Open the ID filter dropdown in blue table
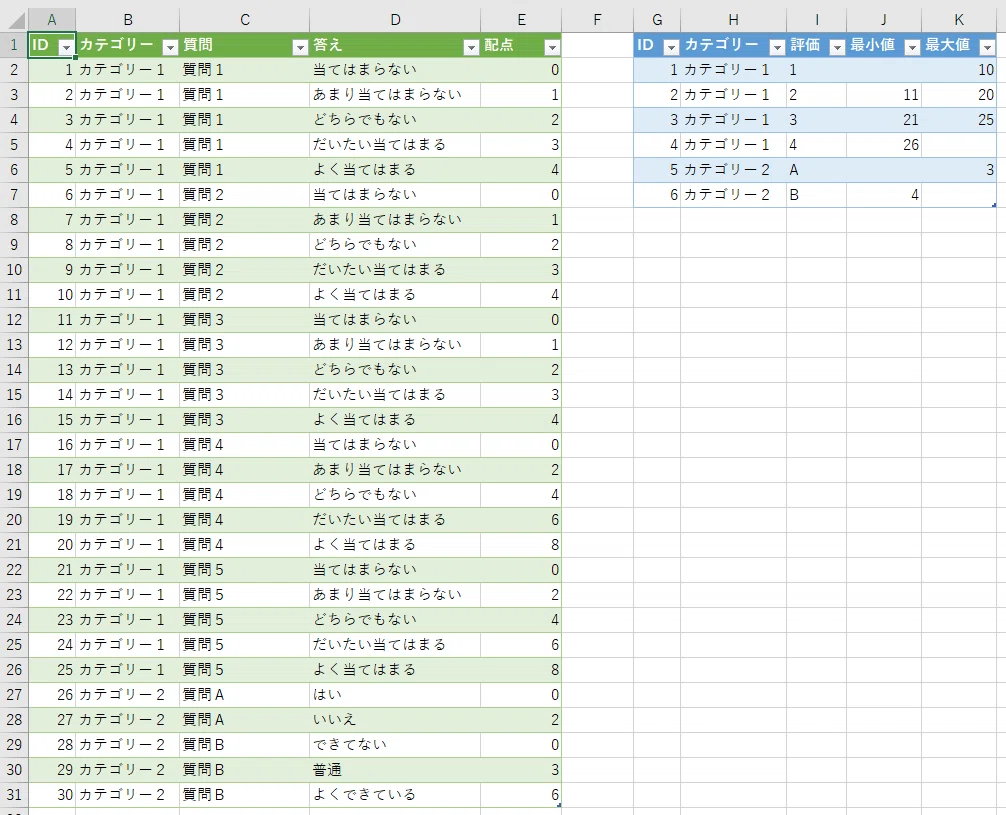 pos(671,47)
